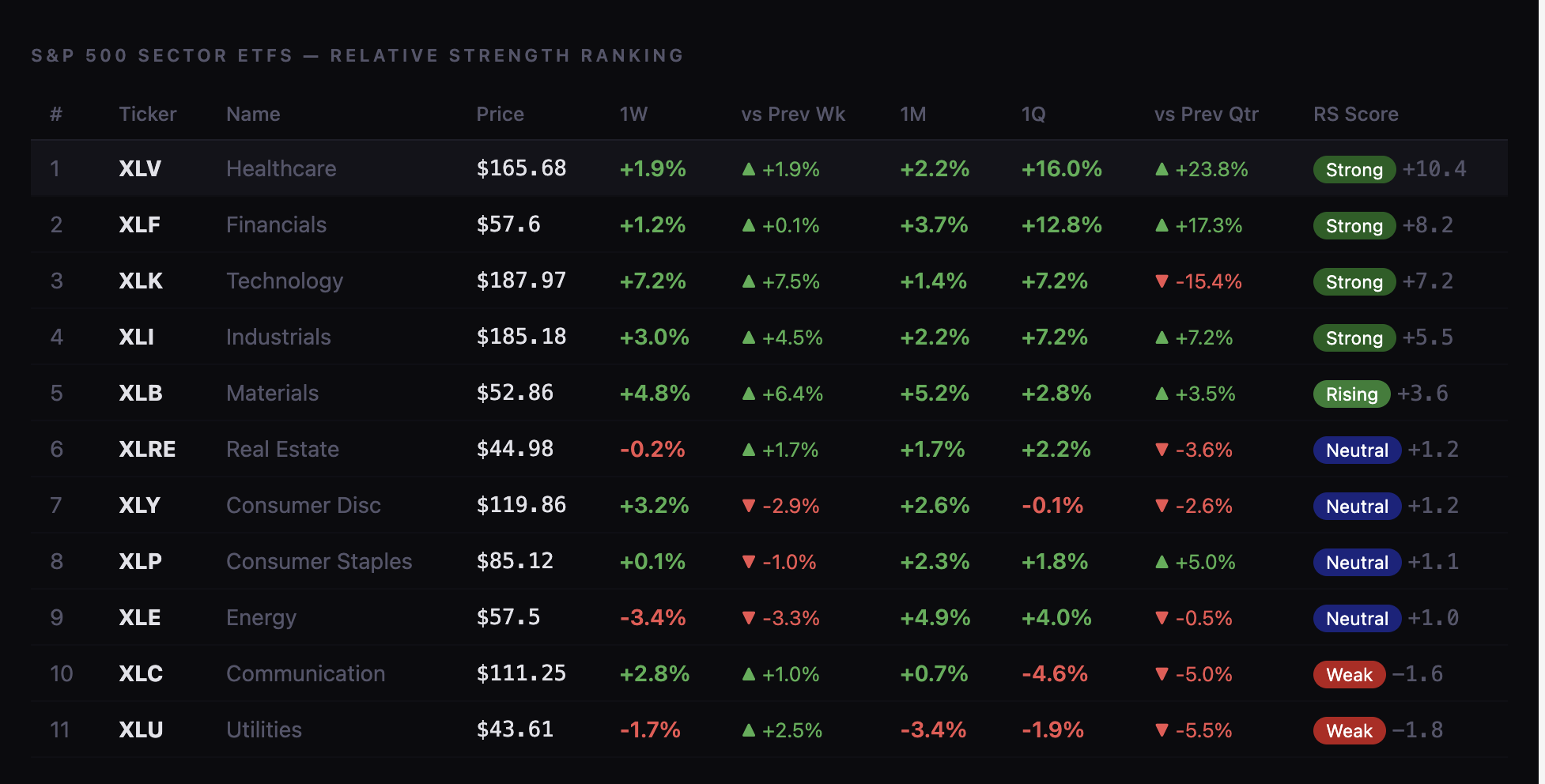
Task: Click the vs Prev Qtr column header
Action: coord(1206,114)
